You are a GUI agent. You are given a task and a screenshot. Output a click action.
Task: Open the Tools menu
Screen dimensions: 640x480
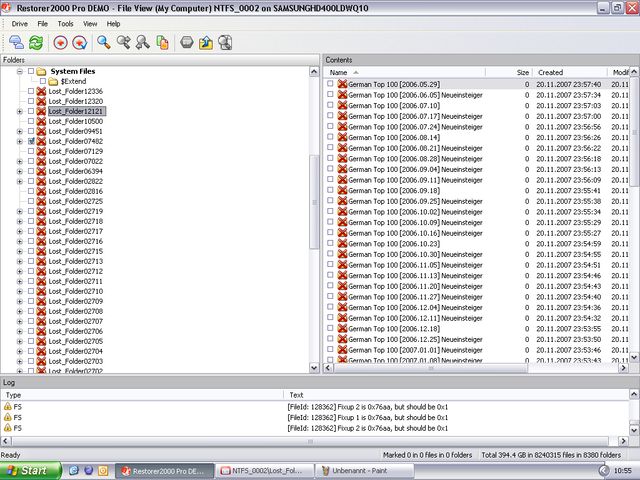(65, 24)
